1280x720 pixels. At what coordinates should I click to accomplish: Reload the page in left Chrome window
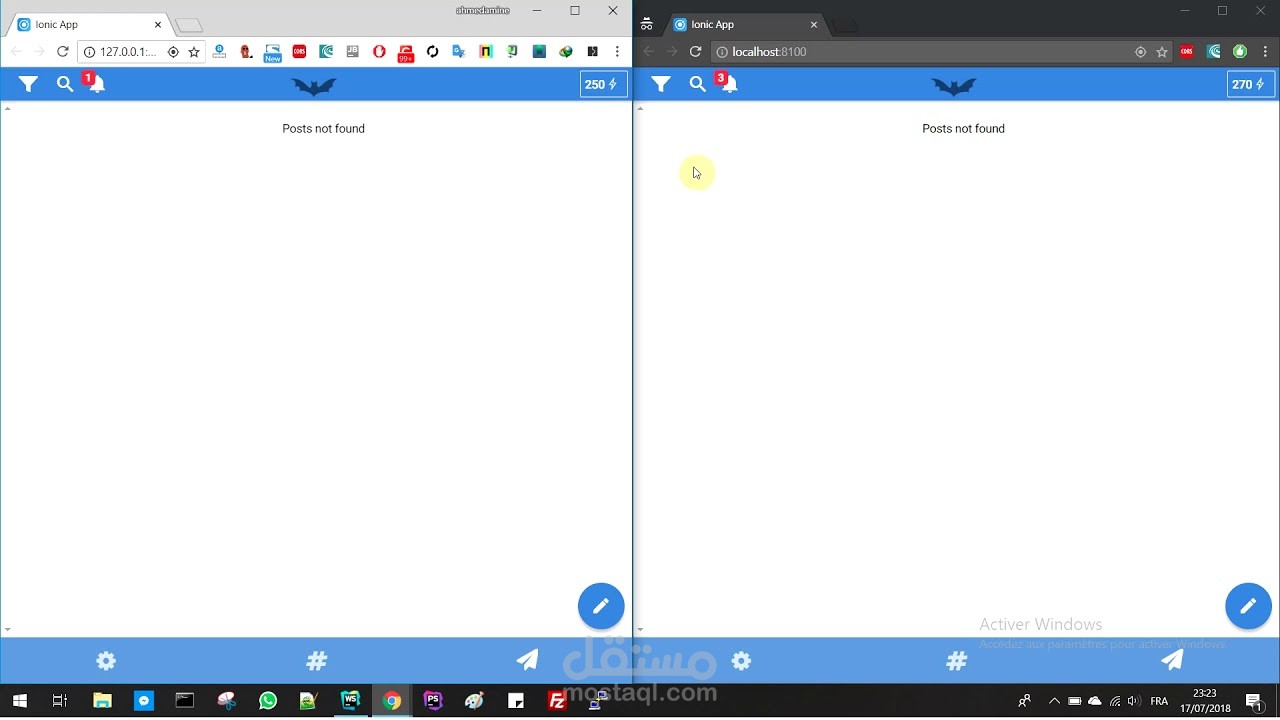pyautogui.click(x=63, y=52)
